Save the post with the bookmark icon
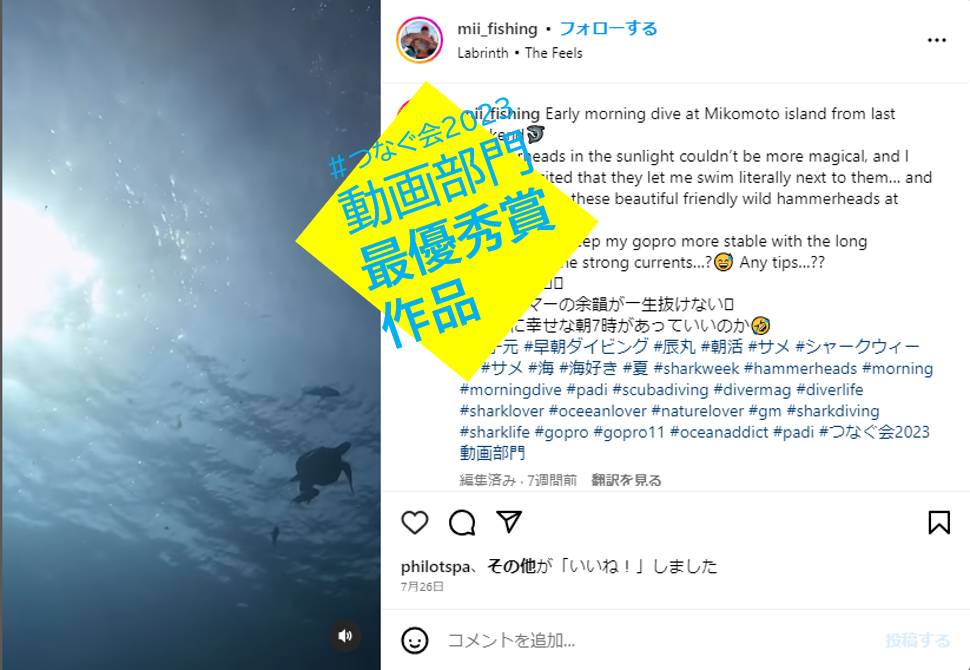970x670 pixels. pos(939,523)
